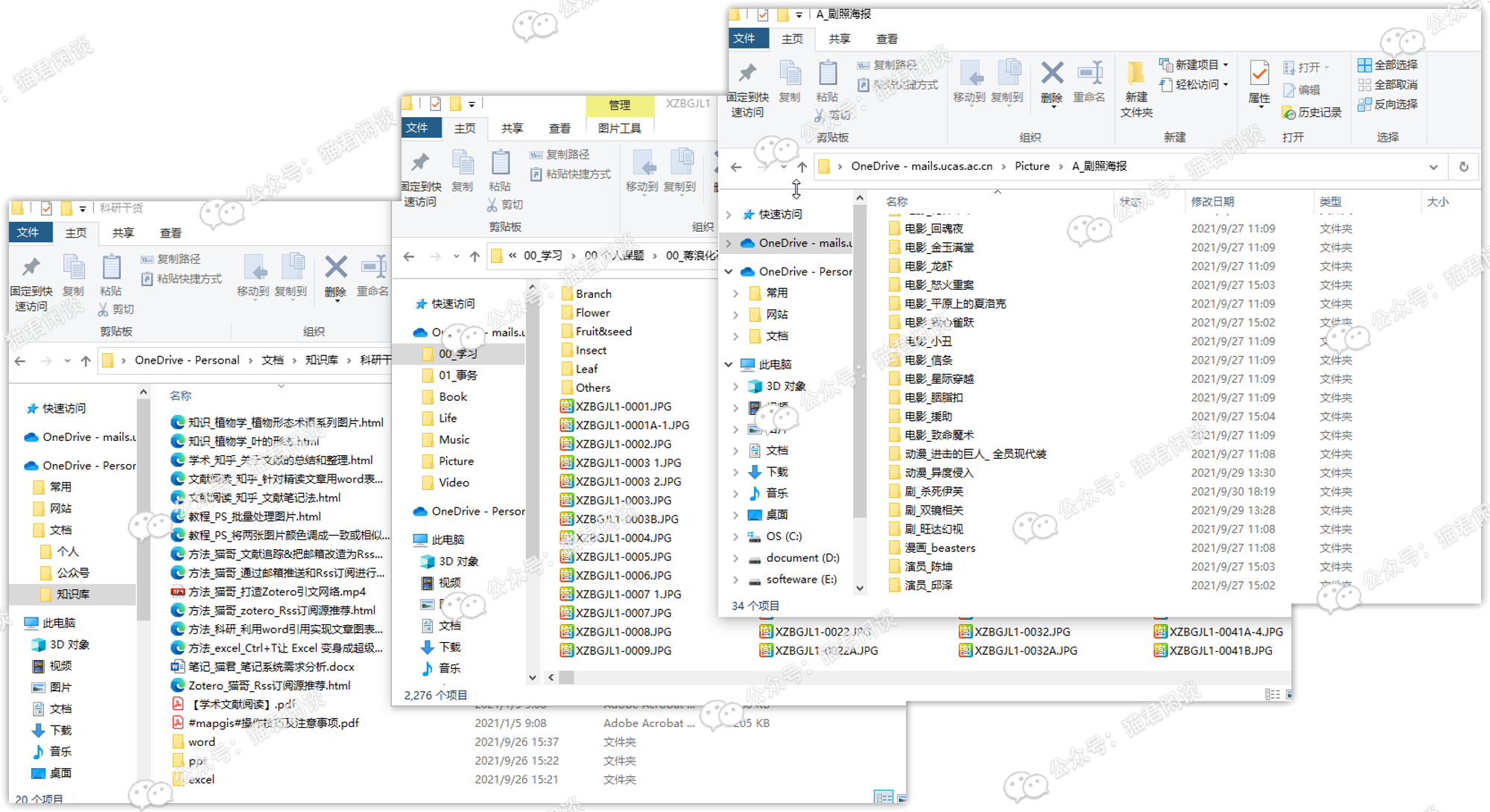Click Refresh icon in A_剧照海报 address bar
The height and width of the screenshot is (812, 1490).
pos(1464,167)
